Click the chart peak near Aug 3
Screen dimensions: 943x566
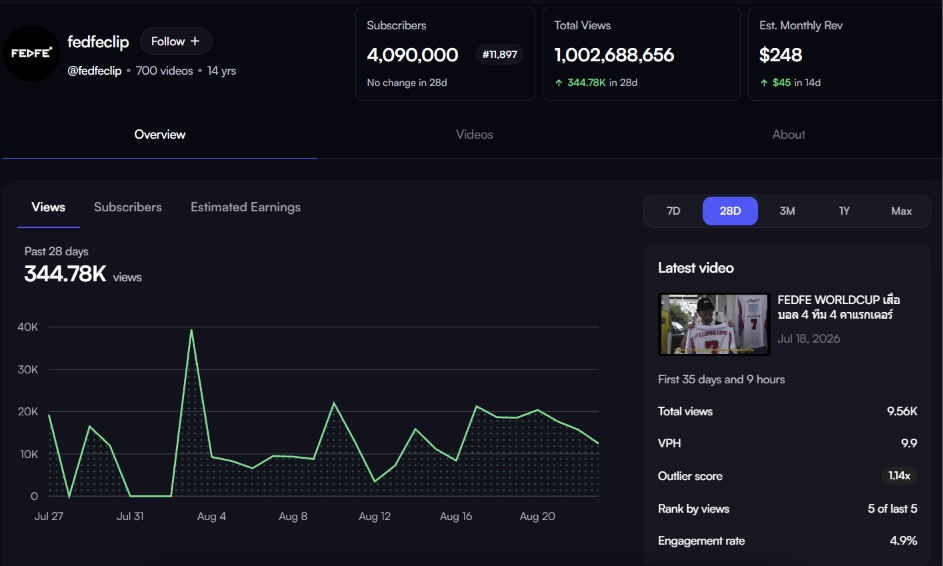coord(191,330)
